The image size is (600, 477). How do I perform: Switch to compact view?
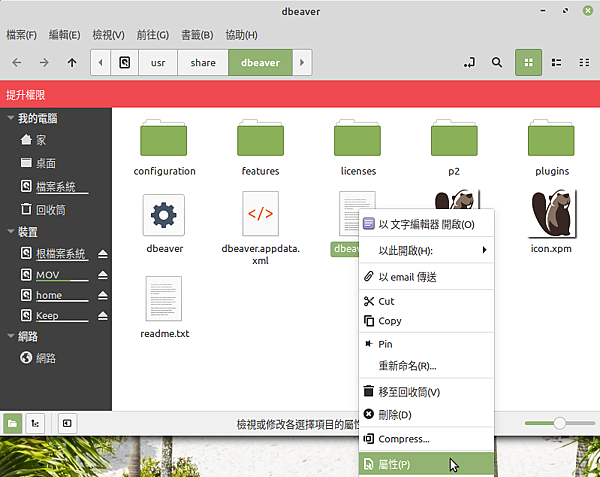point(584,62)
